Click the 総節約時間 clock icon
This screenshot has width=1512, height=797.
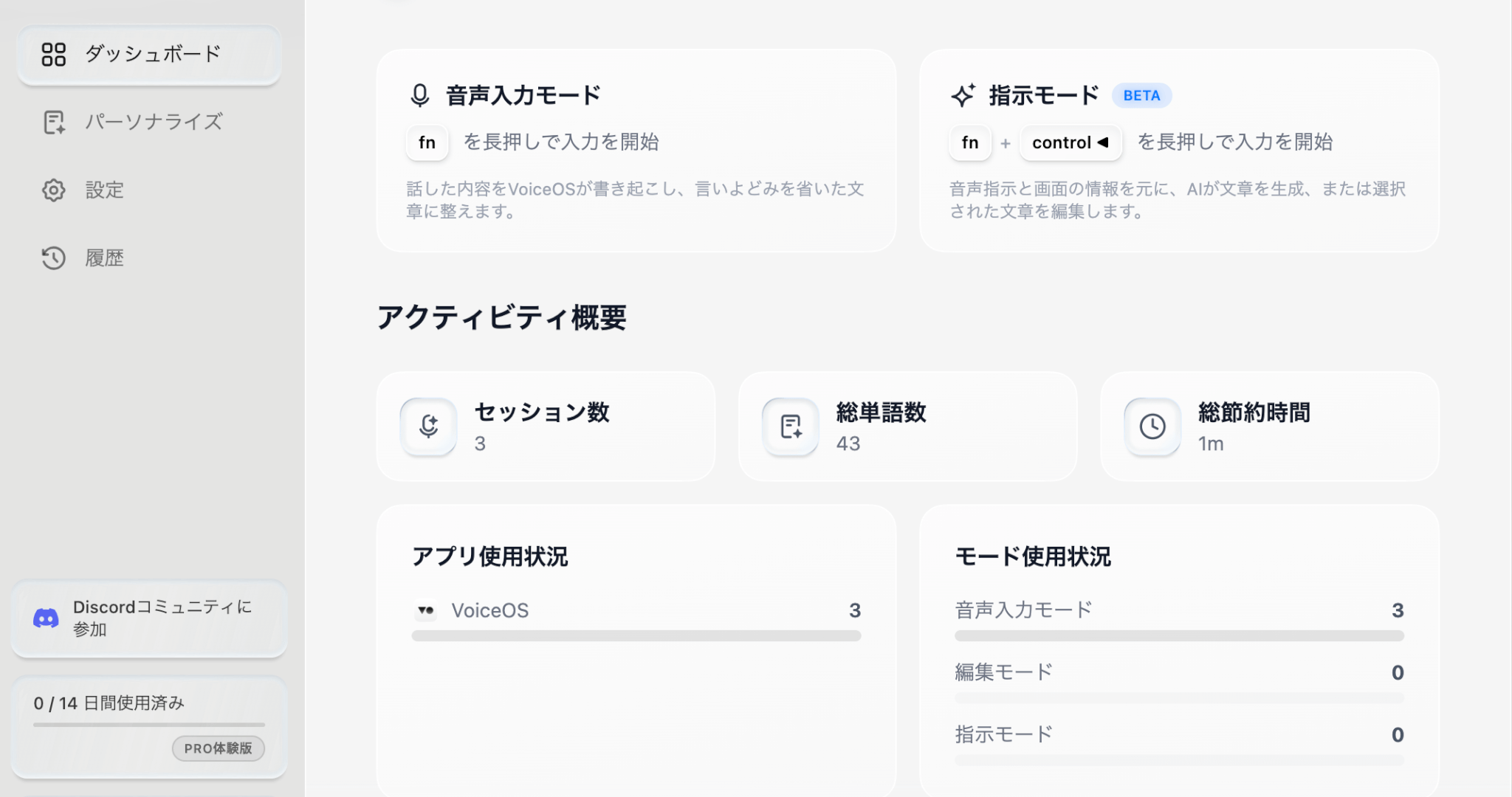(1152, 427)
